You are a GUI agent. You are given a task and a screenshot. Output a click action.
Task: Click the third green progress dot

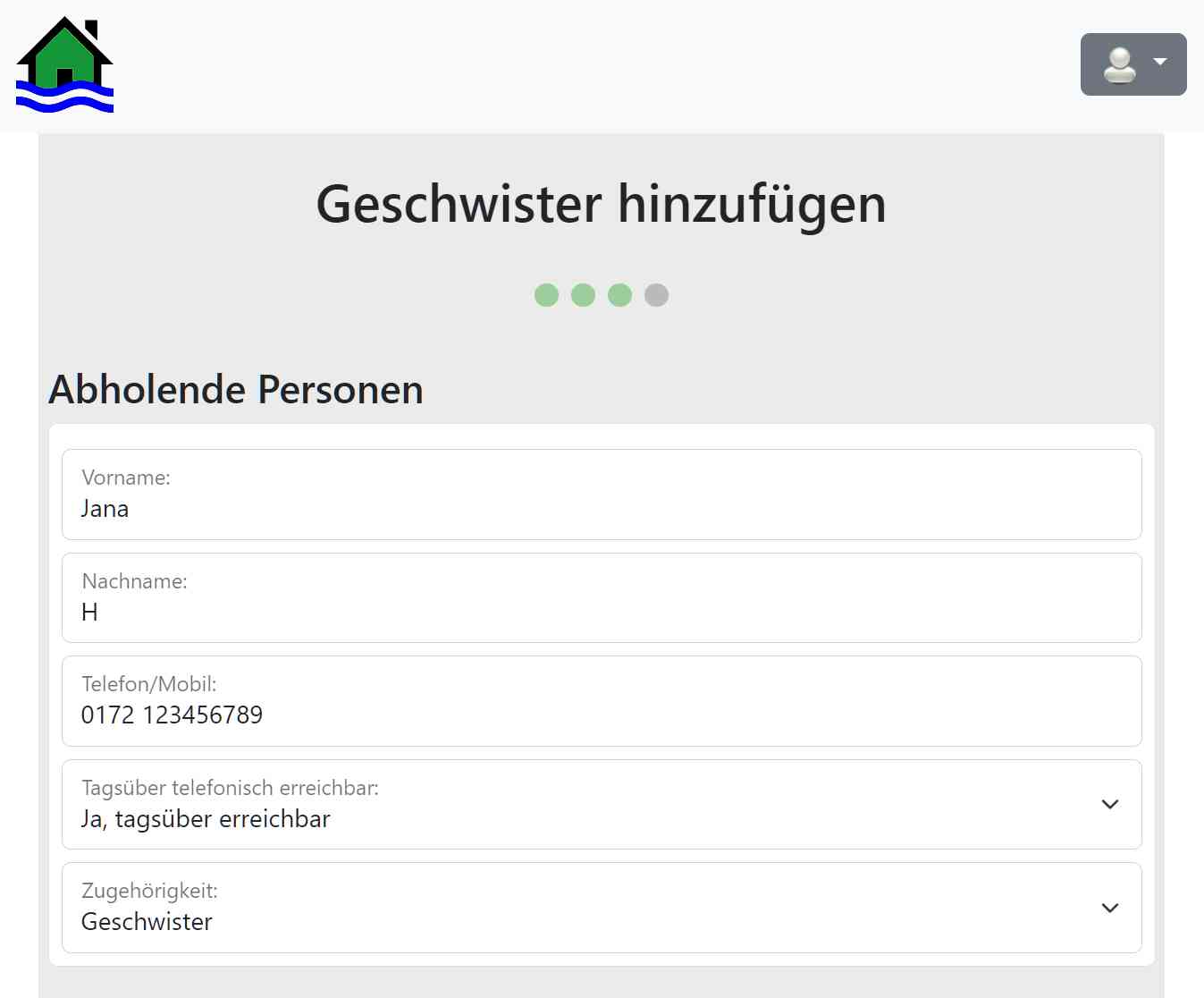pyautogui.click(x=619, y=294)
